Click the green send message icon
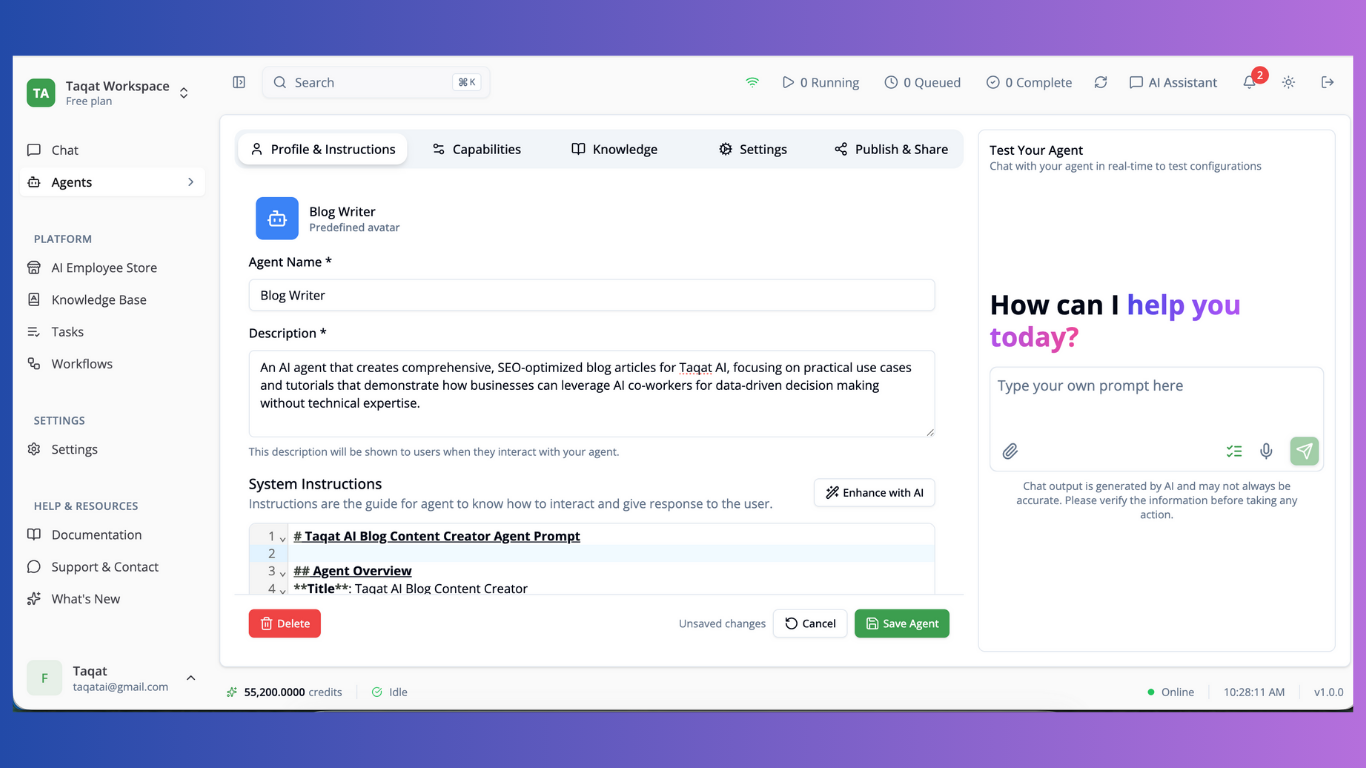1366x768 pixels. coord(1304,451)
